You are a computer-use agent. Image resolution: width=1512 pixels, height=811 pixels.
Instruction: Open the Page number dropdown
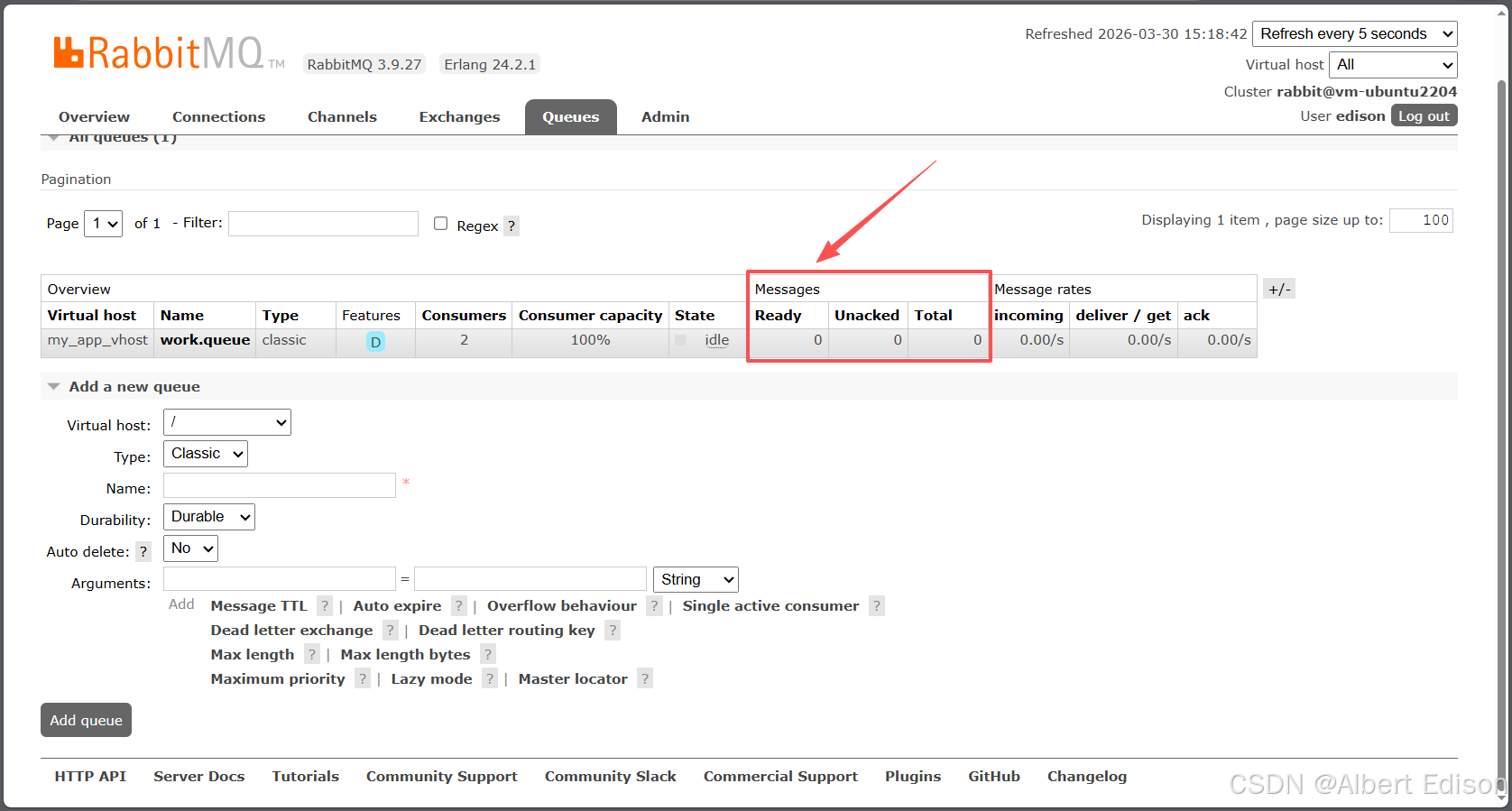(x=103, y=223)
